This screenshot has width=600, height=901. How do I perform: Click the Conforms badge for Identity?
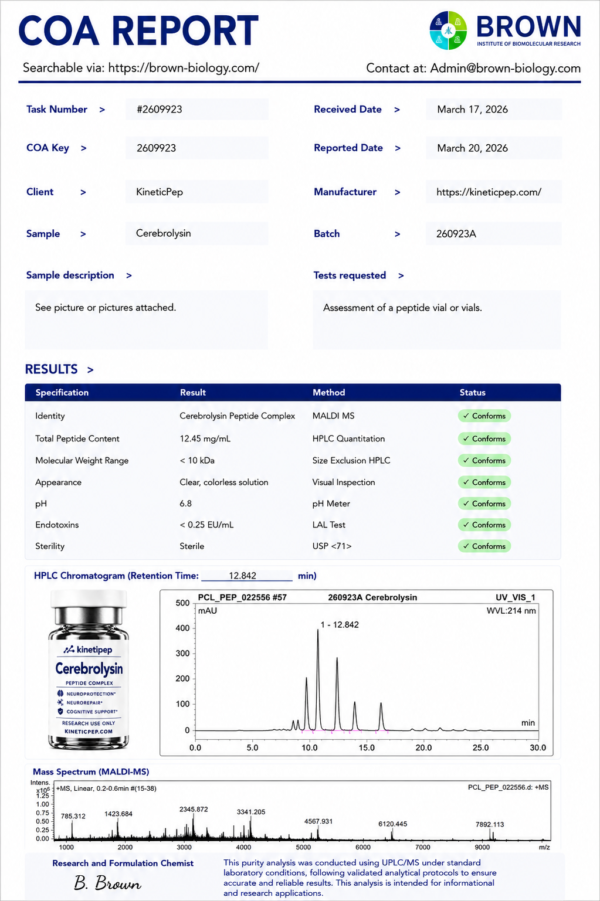coord(484,415)
